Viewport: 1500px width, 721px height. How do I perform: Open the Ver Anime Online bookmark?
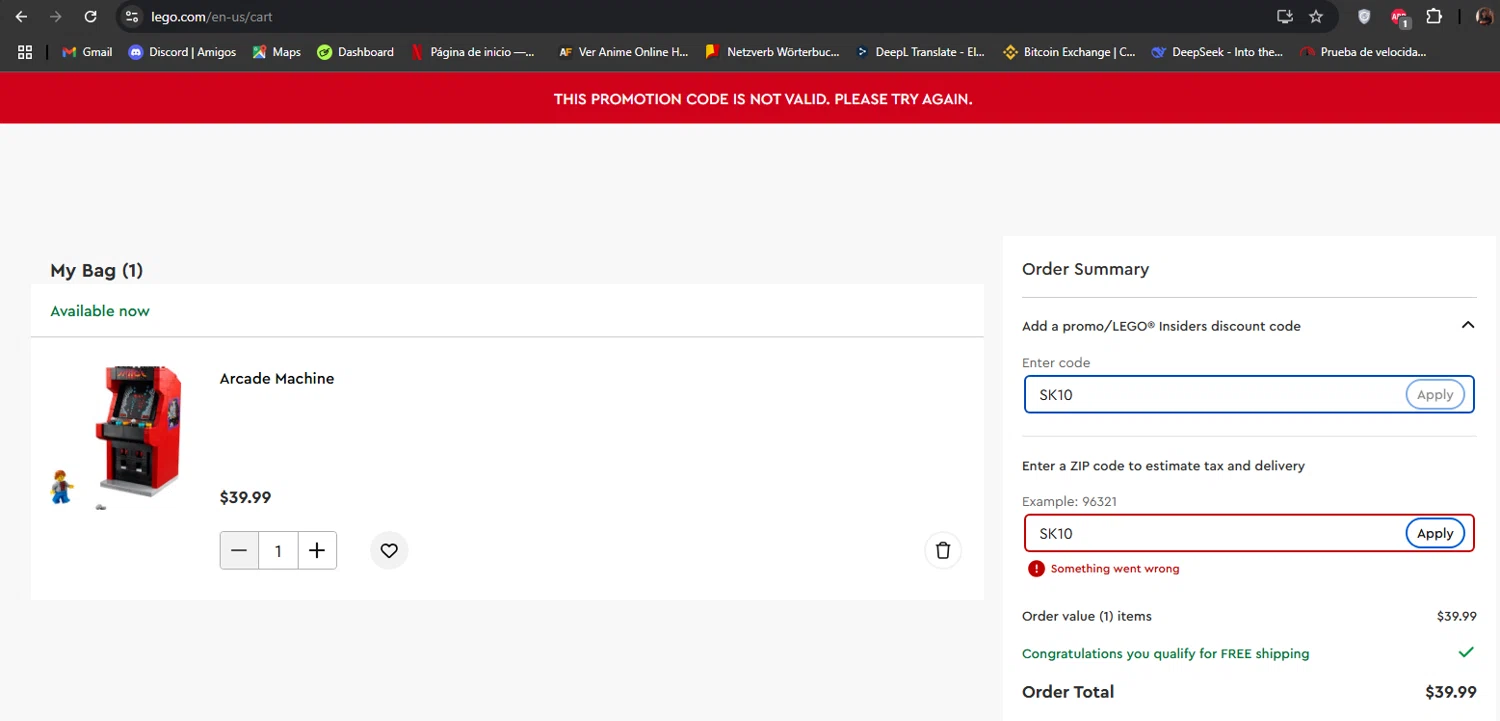623,52
